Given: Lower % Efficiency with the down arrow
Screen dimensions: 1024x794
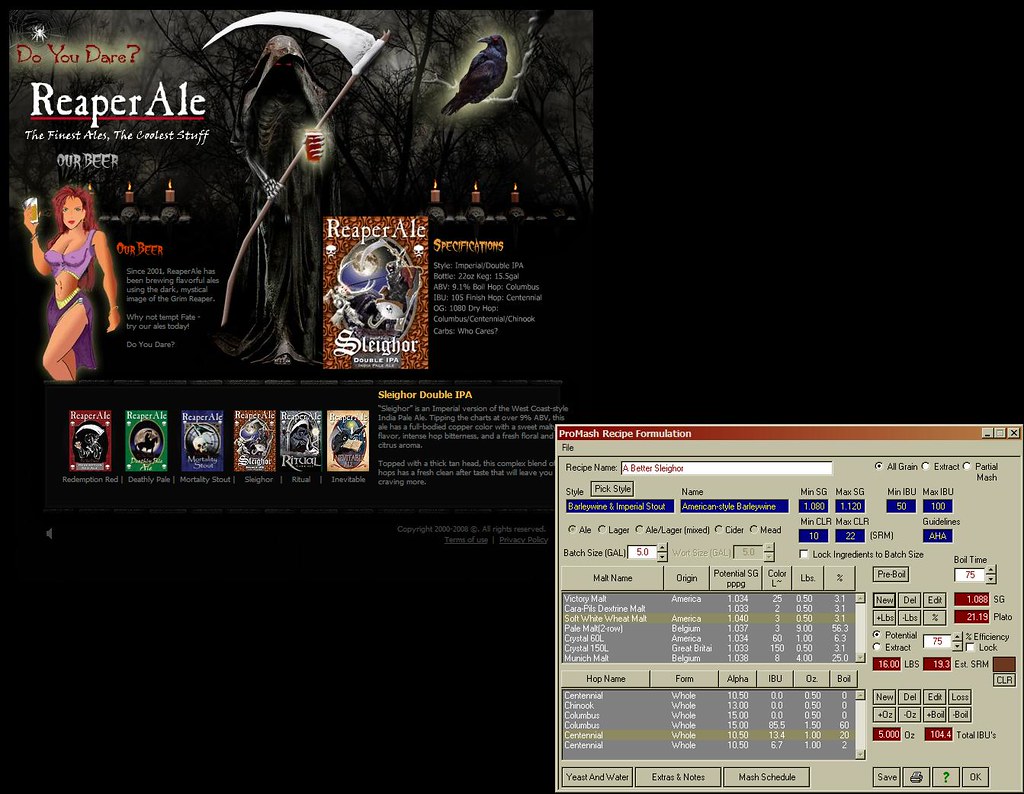Looking at the screenshot, I should (x=957, y=646).
